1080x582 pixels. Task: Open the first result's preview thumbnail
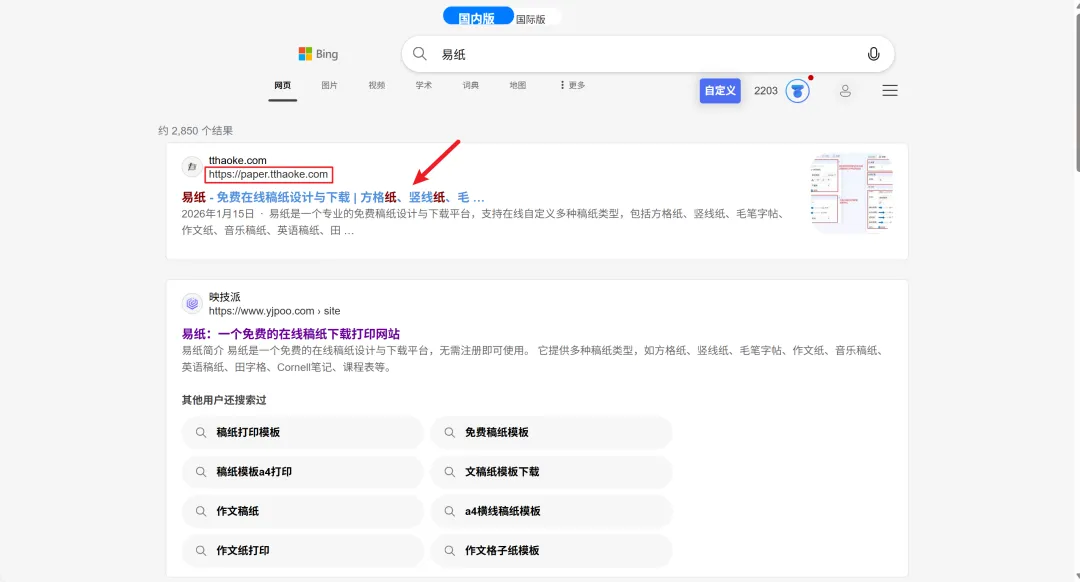pos(851,192)
